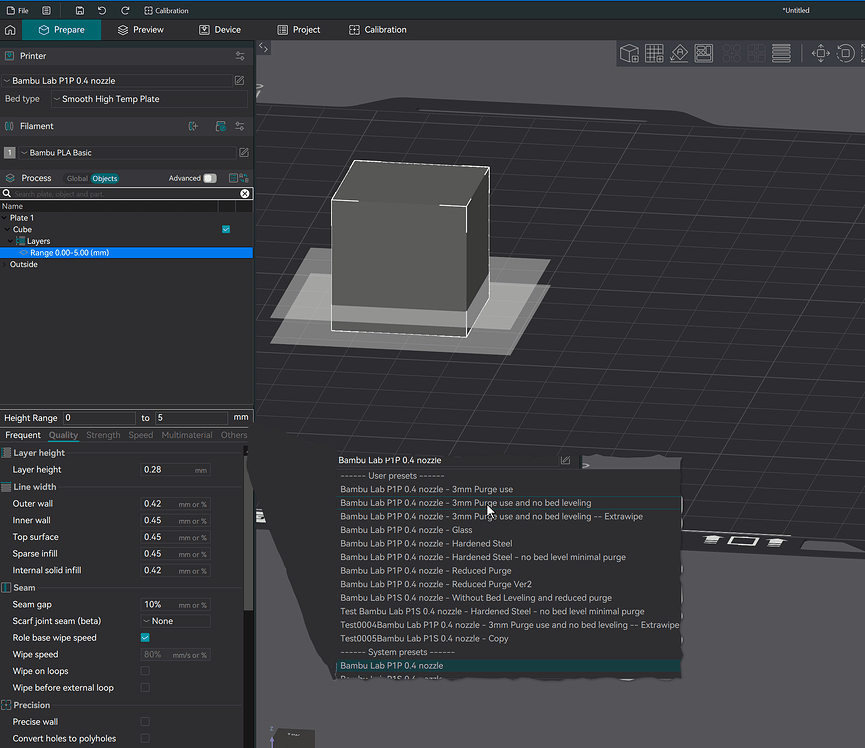Click the Undo arrow icon
This screenshot has height=748, width=865.
coord(102,10)
